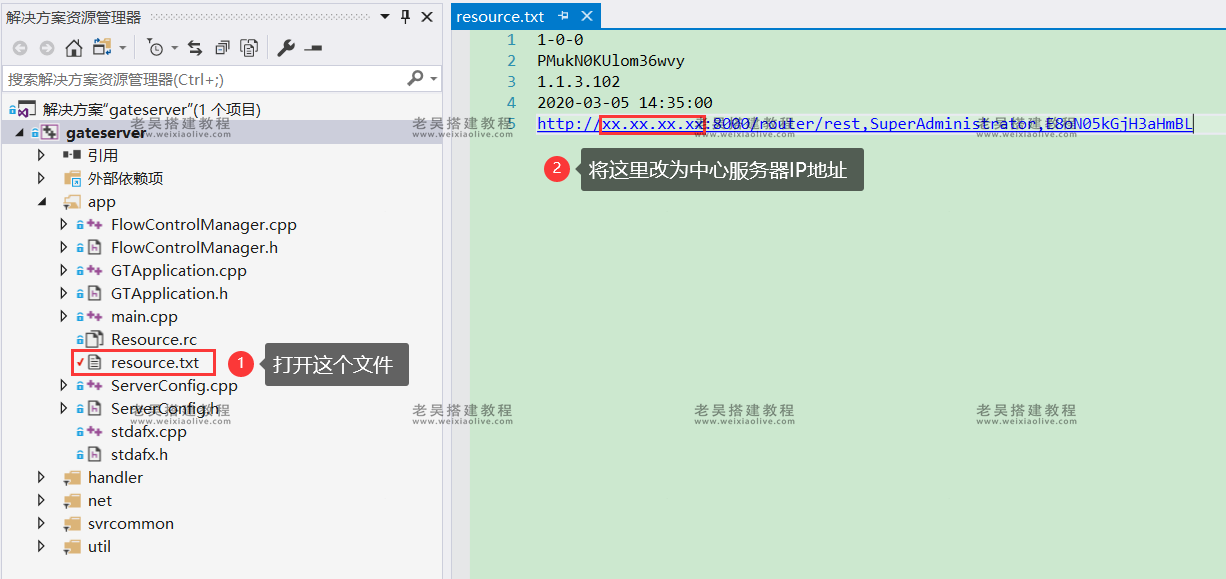Click the http URL on line 5
This screenshot has height=579, width=1226.
(x=598, y=123)
